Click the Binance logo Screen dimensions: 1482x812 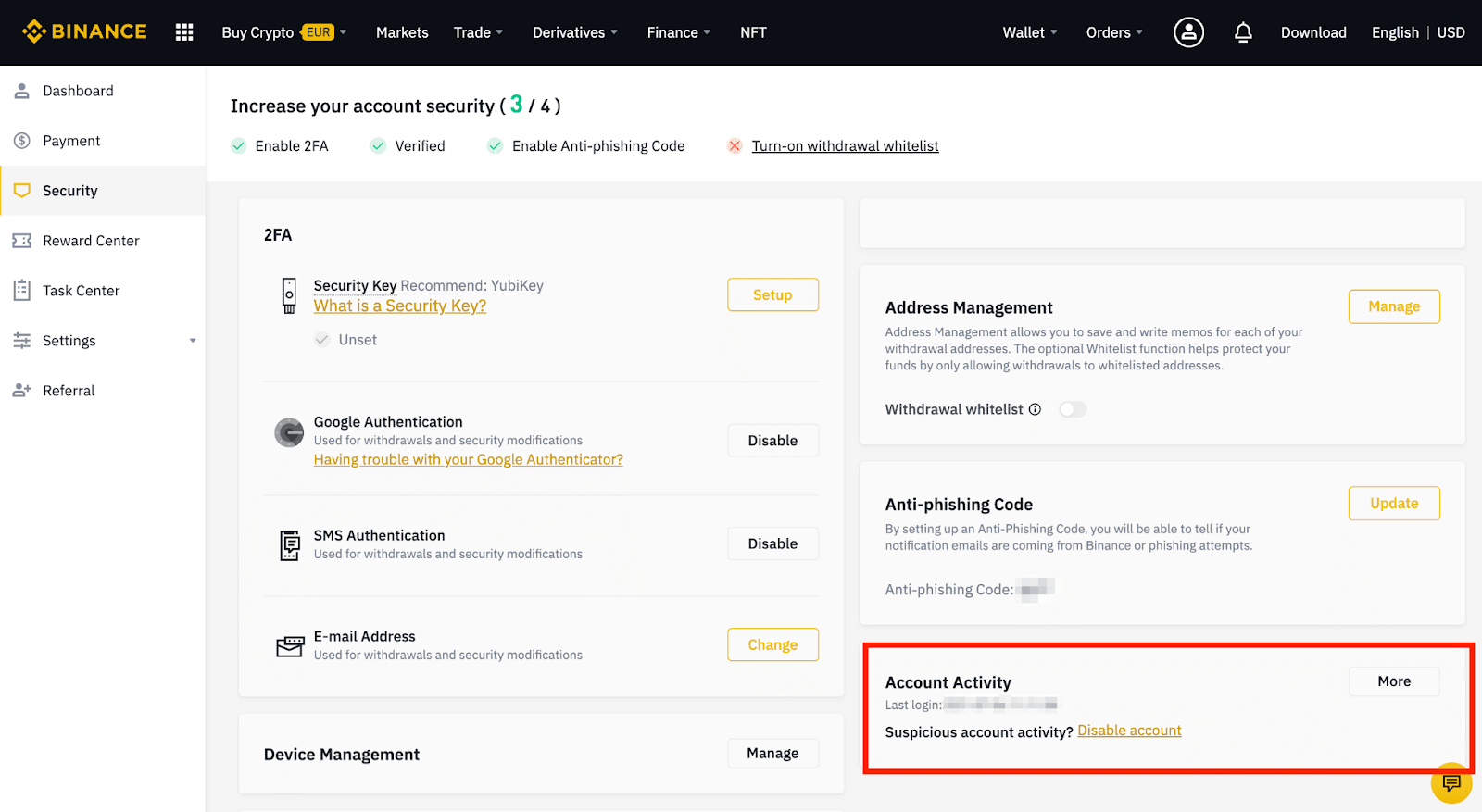click(84, 31)
